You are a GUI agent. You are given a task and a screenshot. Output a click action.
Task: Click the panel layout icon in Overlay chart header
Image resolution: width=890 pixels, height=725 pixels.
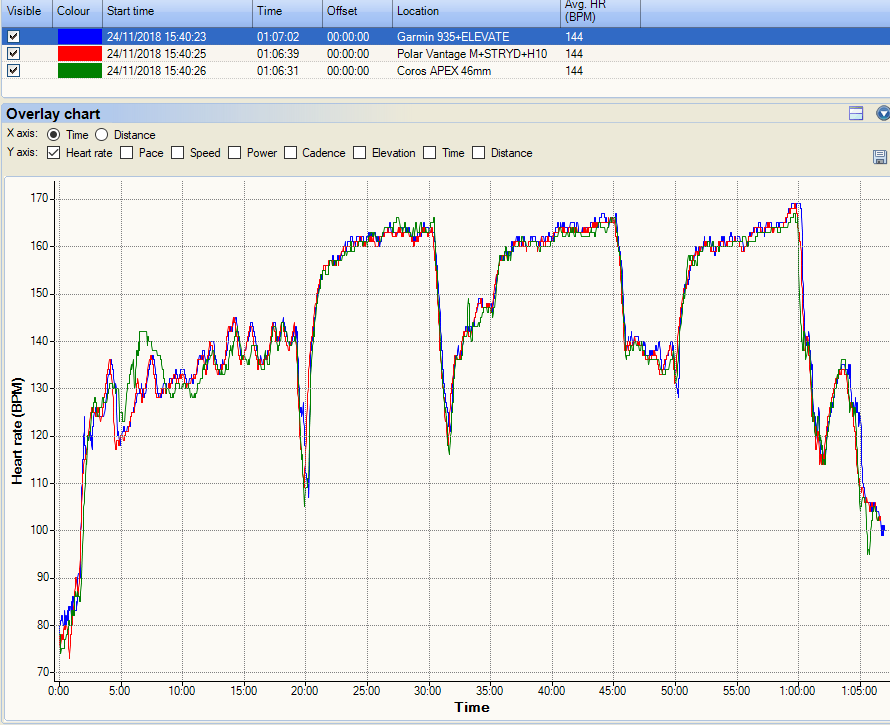(856, 113)
